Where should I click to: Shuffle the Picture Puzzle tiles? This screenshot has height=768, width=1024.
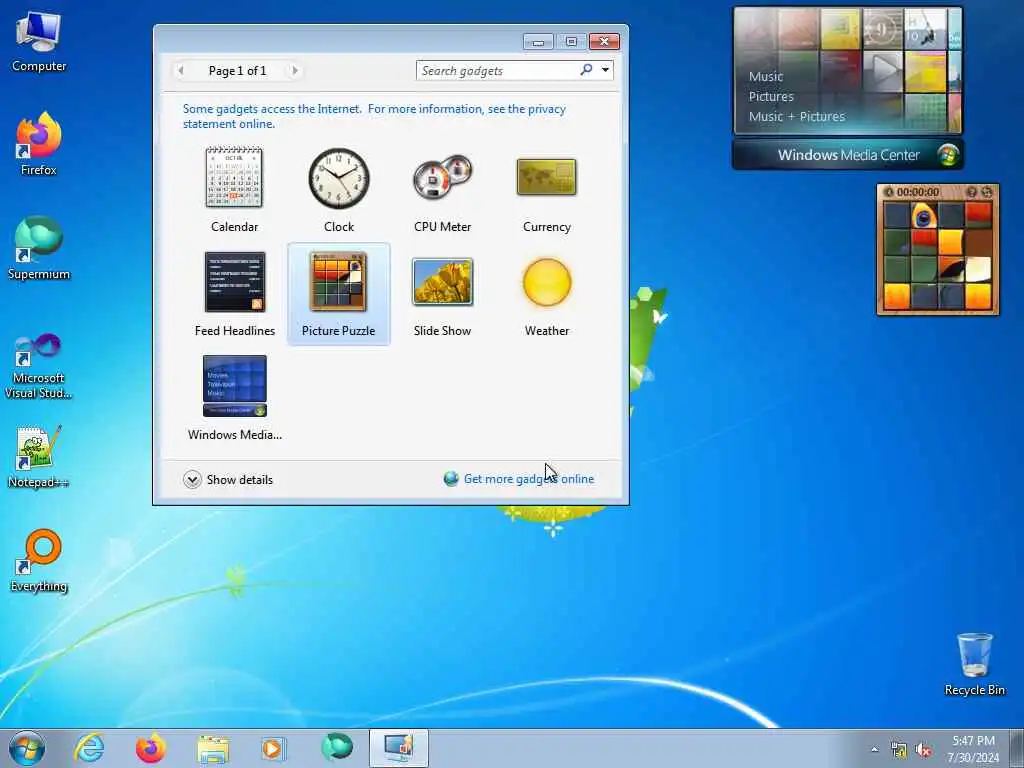(x=987, y=192)
